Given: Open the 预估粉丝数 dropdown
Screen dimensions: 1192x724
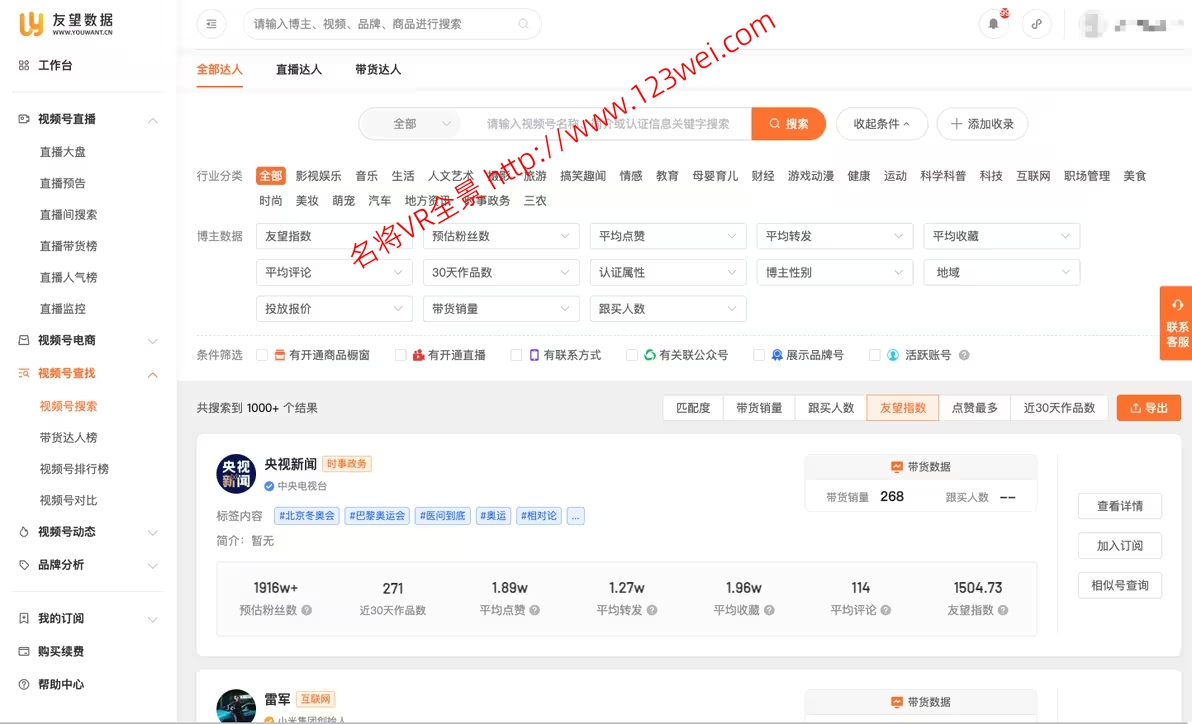Looking at the screenshot, I should (501, 236).
